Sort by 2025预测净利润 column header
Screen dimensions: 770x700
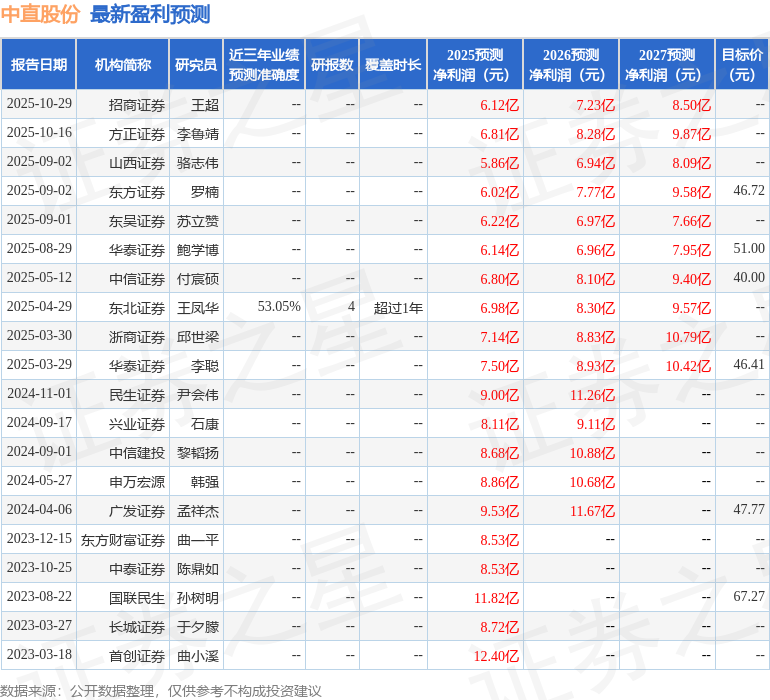tap(474, 65)
